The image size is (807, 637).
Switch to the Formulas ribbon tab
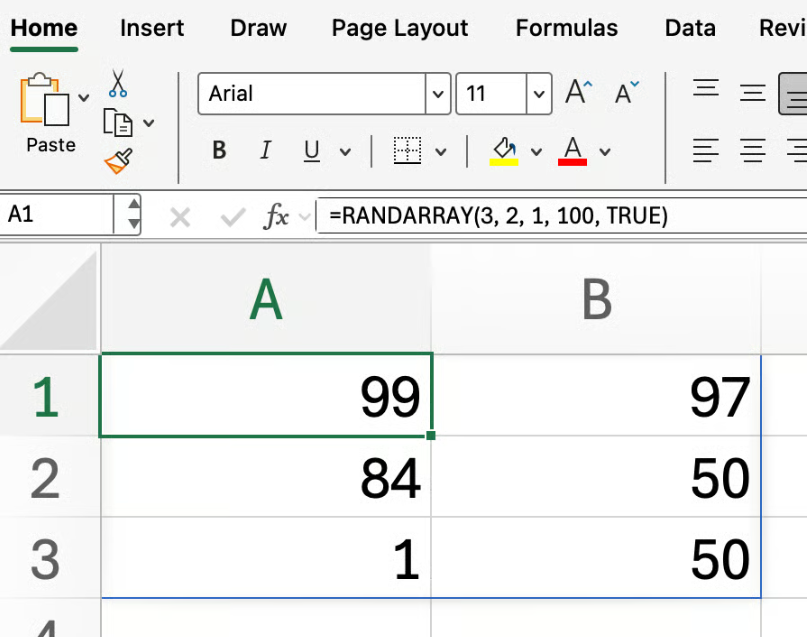[566, 28]
